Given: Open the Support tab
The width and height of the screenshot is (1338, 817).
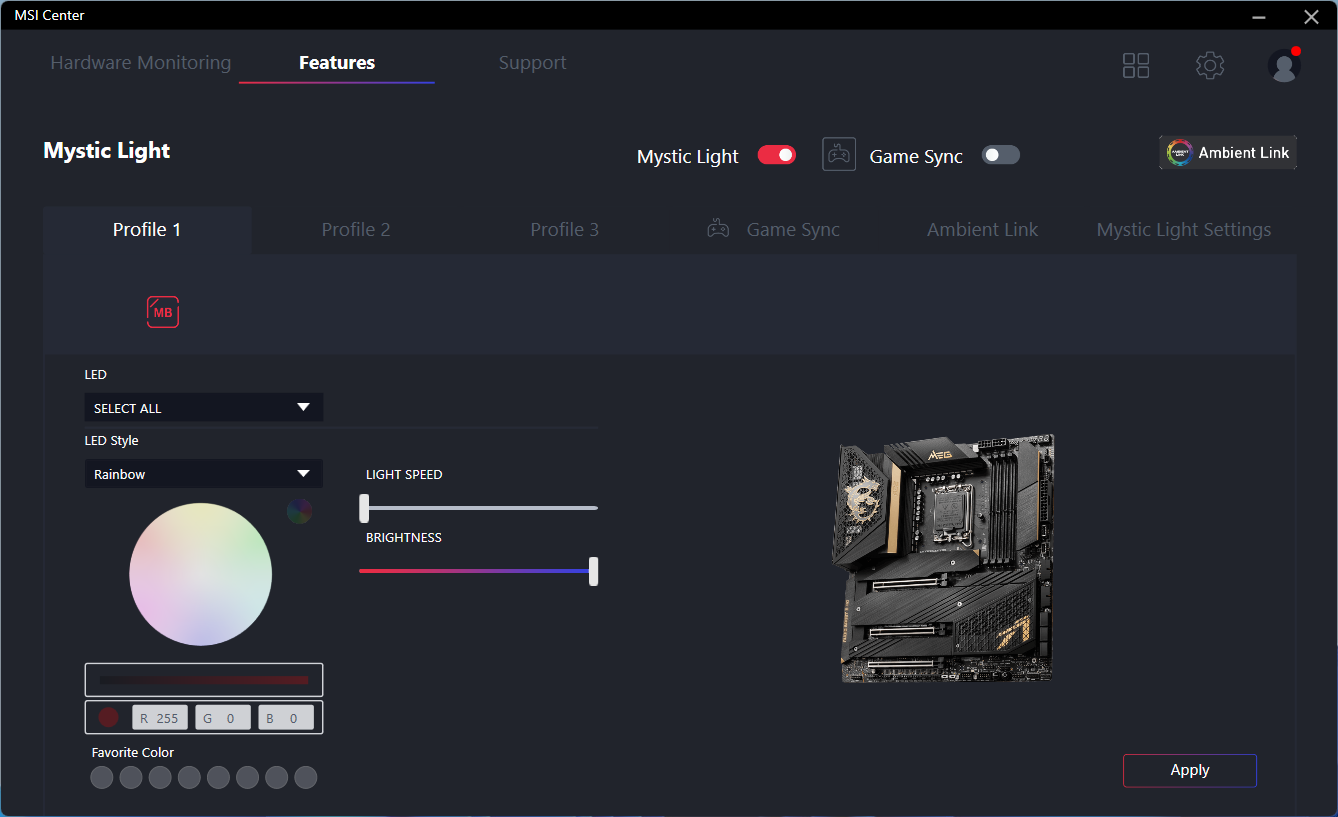Looking at the screenshot, I should (x=533, y=63).
